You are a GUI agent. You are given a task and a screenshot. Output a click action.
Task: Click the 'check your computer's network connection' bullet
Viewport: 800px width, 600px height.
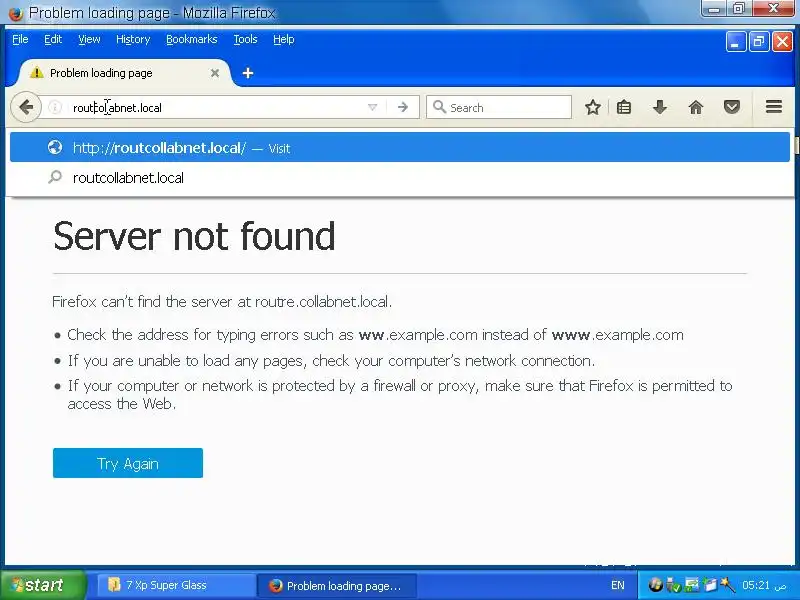(x=331, y=361)
